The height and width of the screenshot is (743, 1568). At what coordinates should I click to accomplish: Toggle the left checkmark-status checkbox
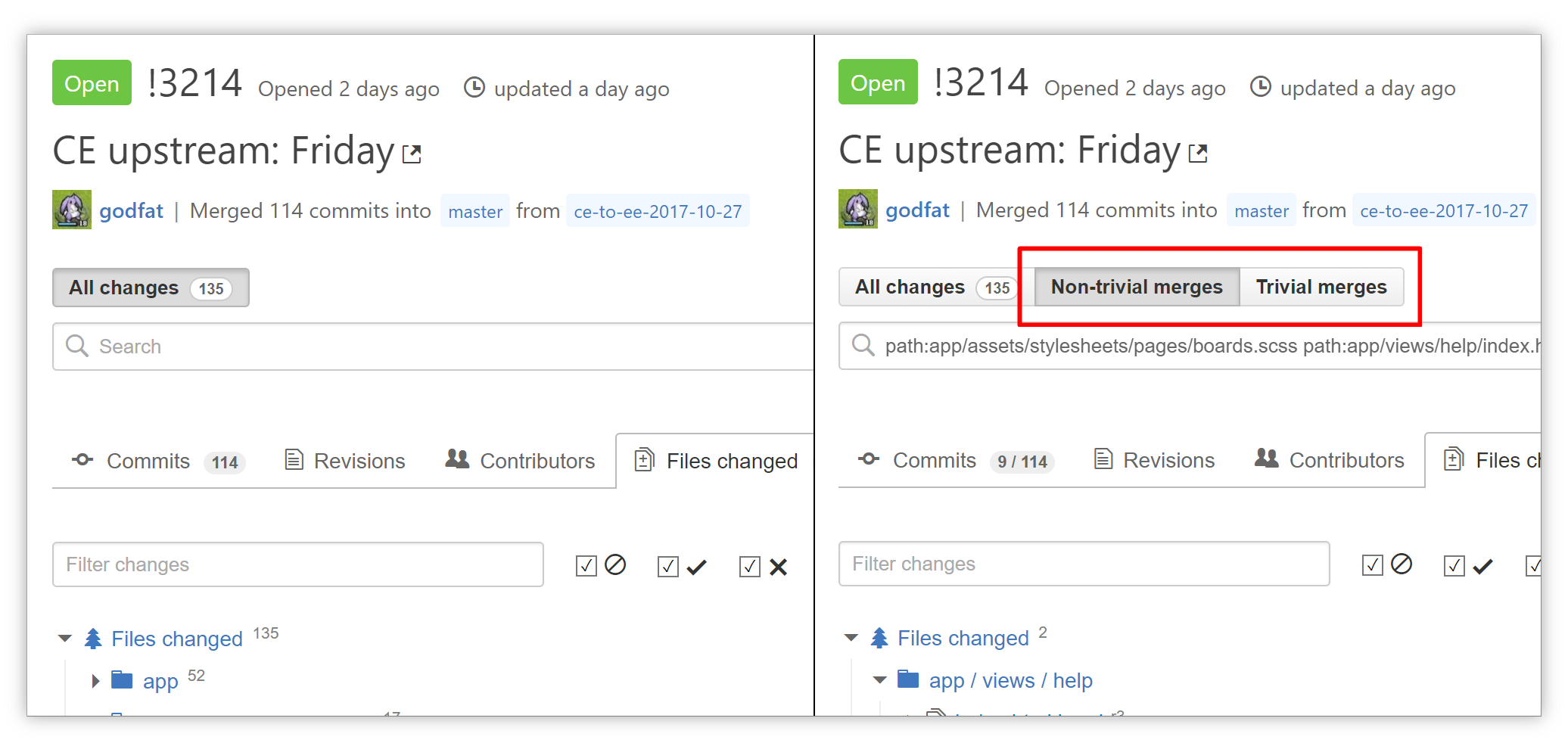(x=668, y=566)
